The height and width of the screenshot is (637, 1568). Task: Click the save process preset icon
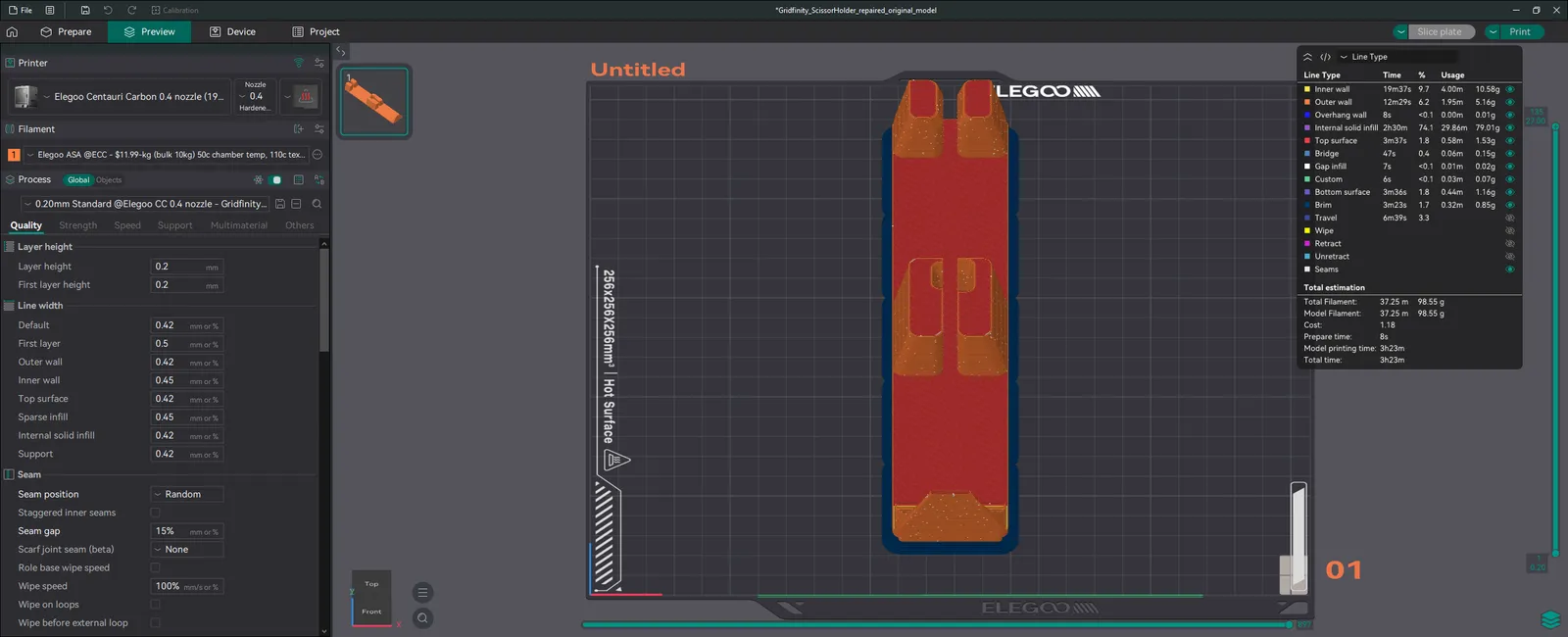point(280,204)
